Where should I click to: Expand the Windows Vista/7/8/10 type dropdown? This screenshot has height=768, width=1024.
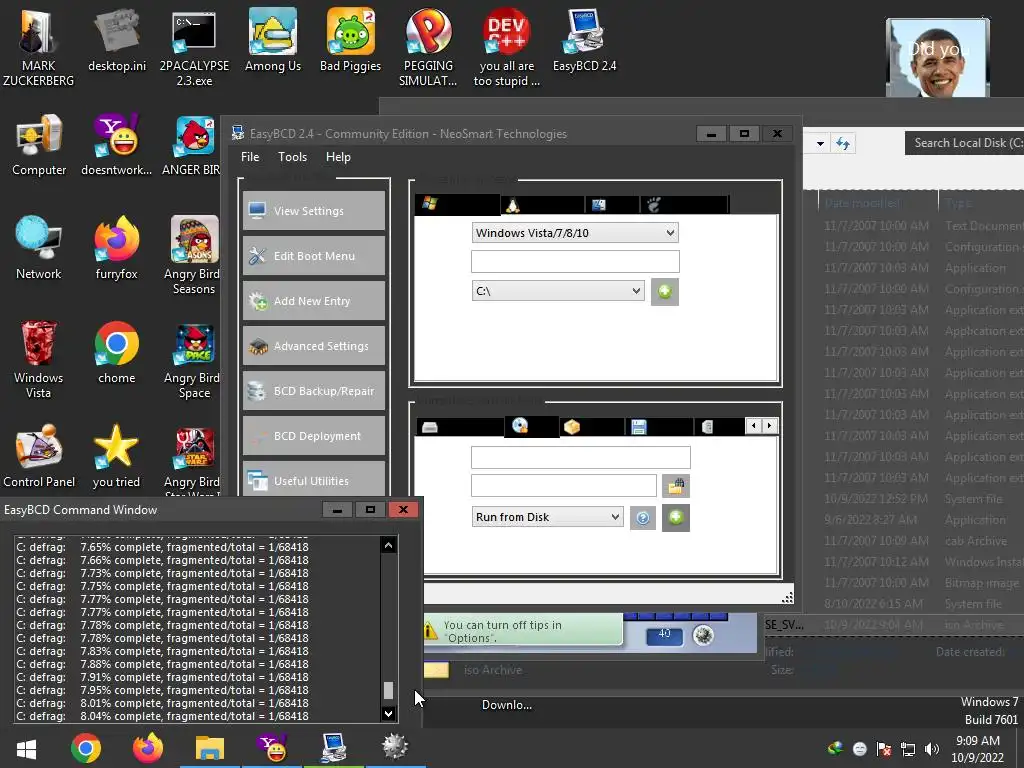point(575,232)
